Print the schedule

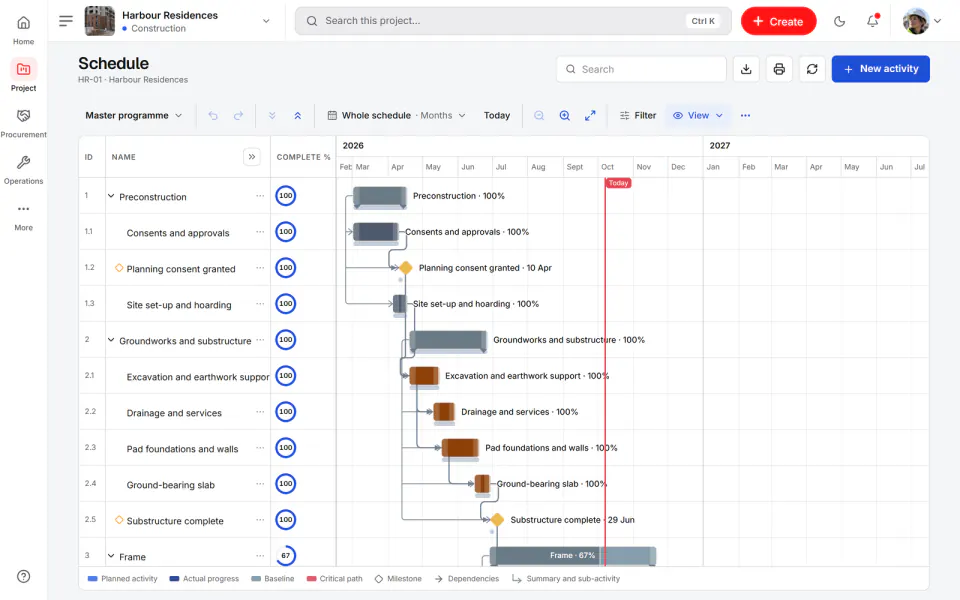tap(779, 69)
